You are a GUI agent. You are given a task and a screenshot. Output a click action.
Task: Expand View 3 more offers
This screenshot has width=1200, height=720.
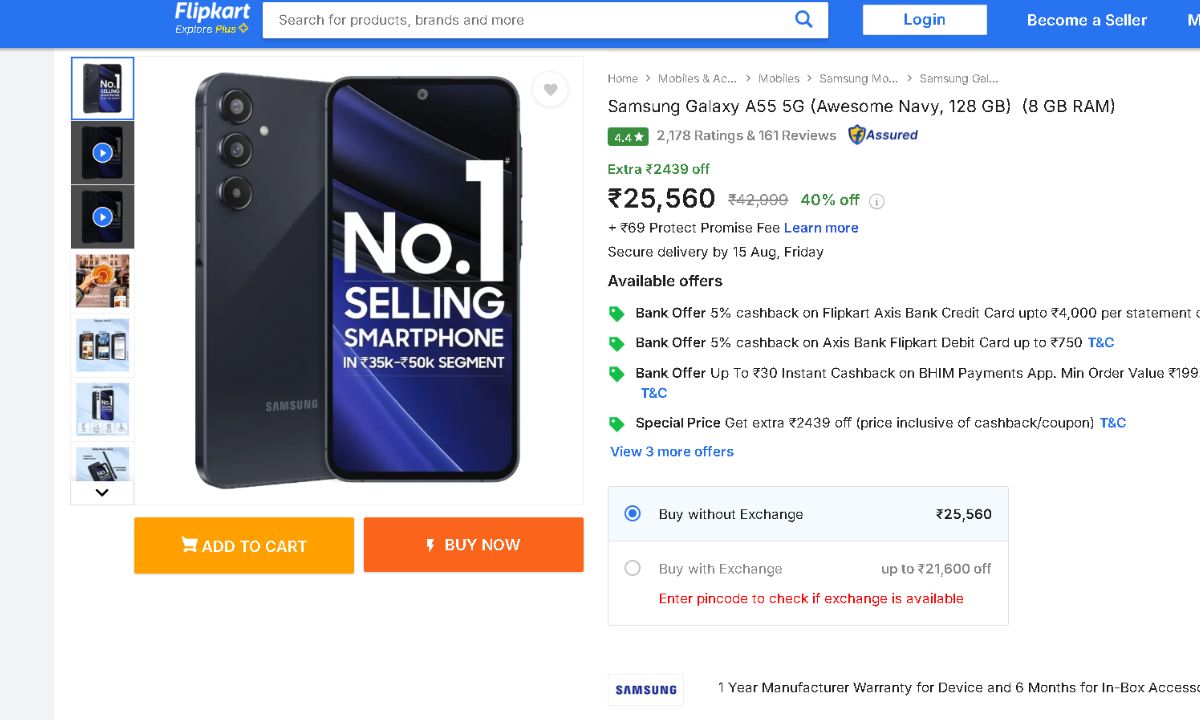672,452
